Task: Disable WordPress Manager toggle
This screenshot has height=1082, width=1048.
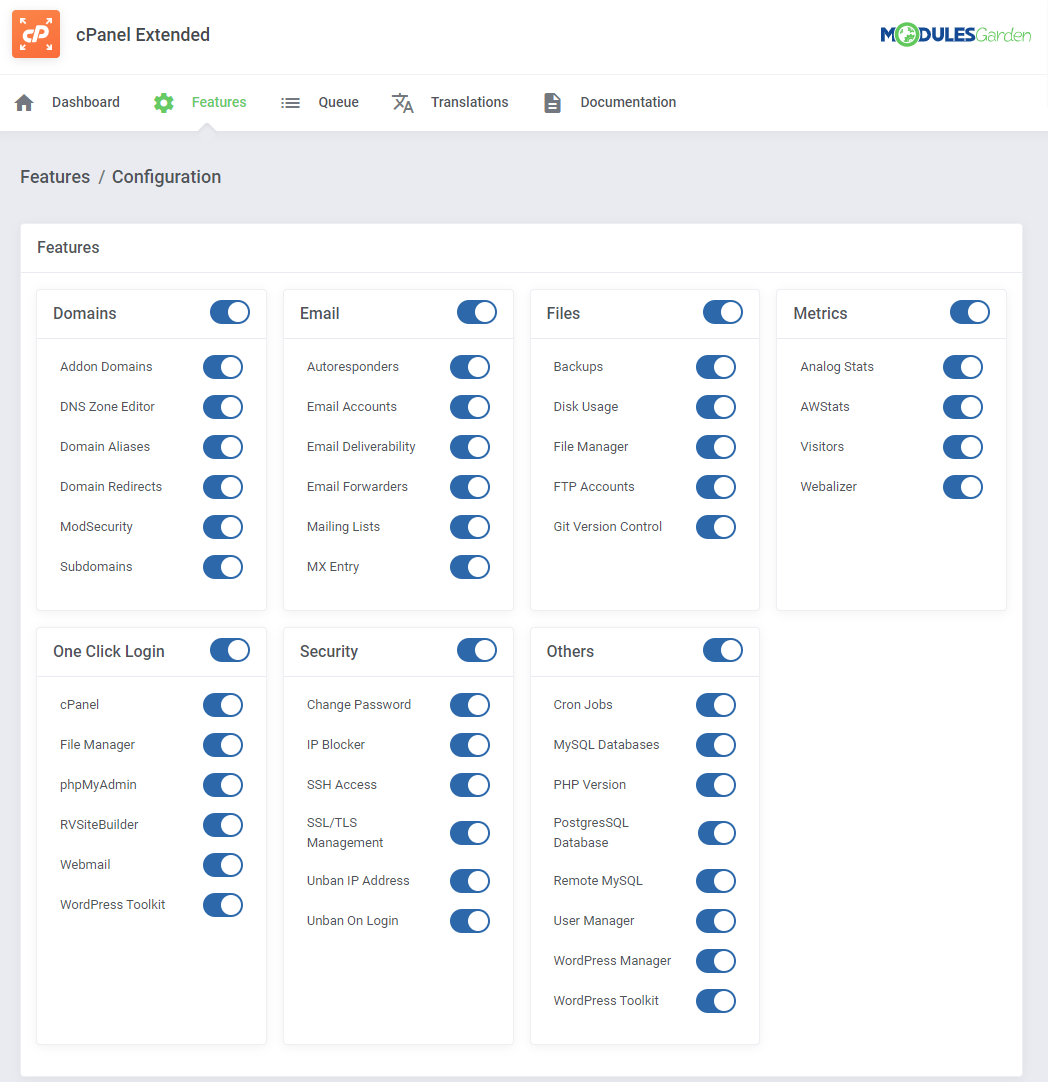Action: [x=716, y=961]
